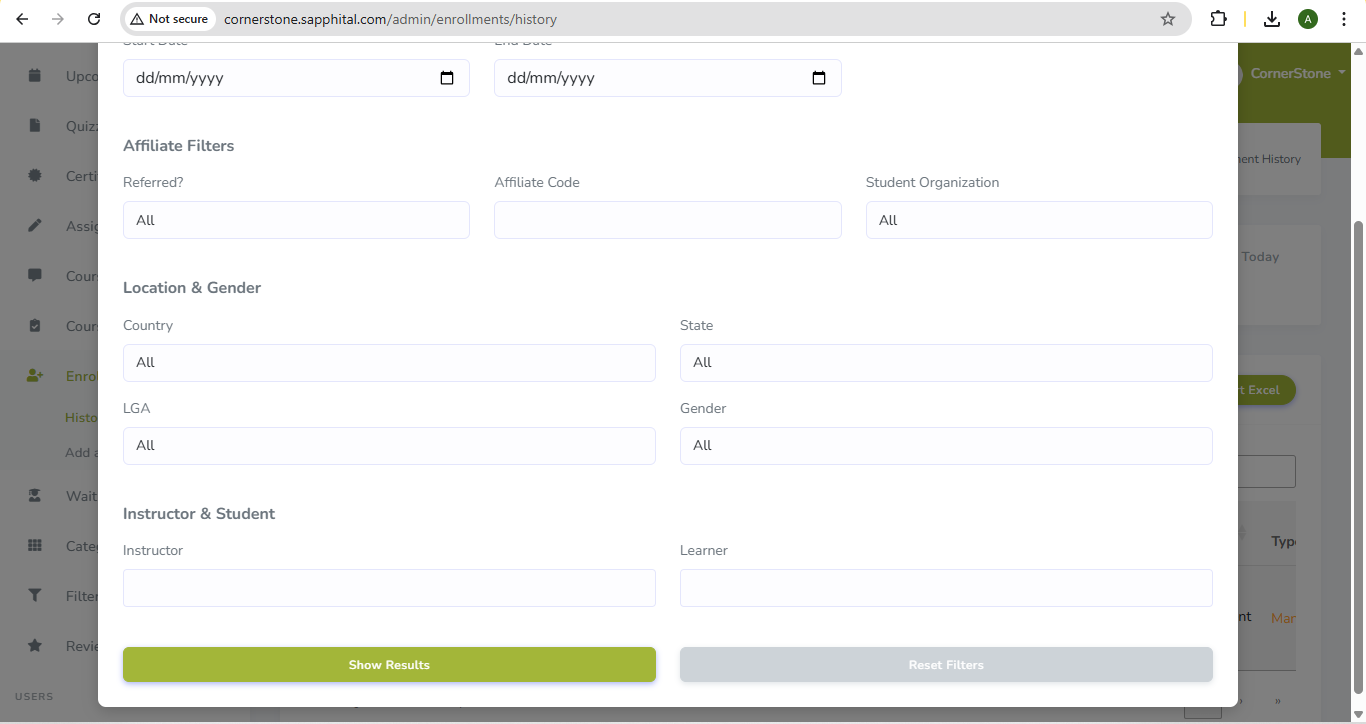Image resolution: width=1366 pixels, height=724 pixels.
Task: Click the Enrollments sidebar user-plus icon
Action: (35, 376)
